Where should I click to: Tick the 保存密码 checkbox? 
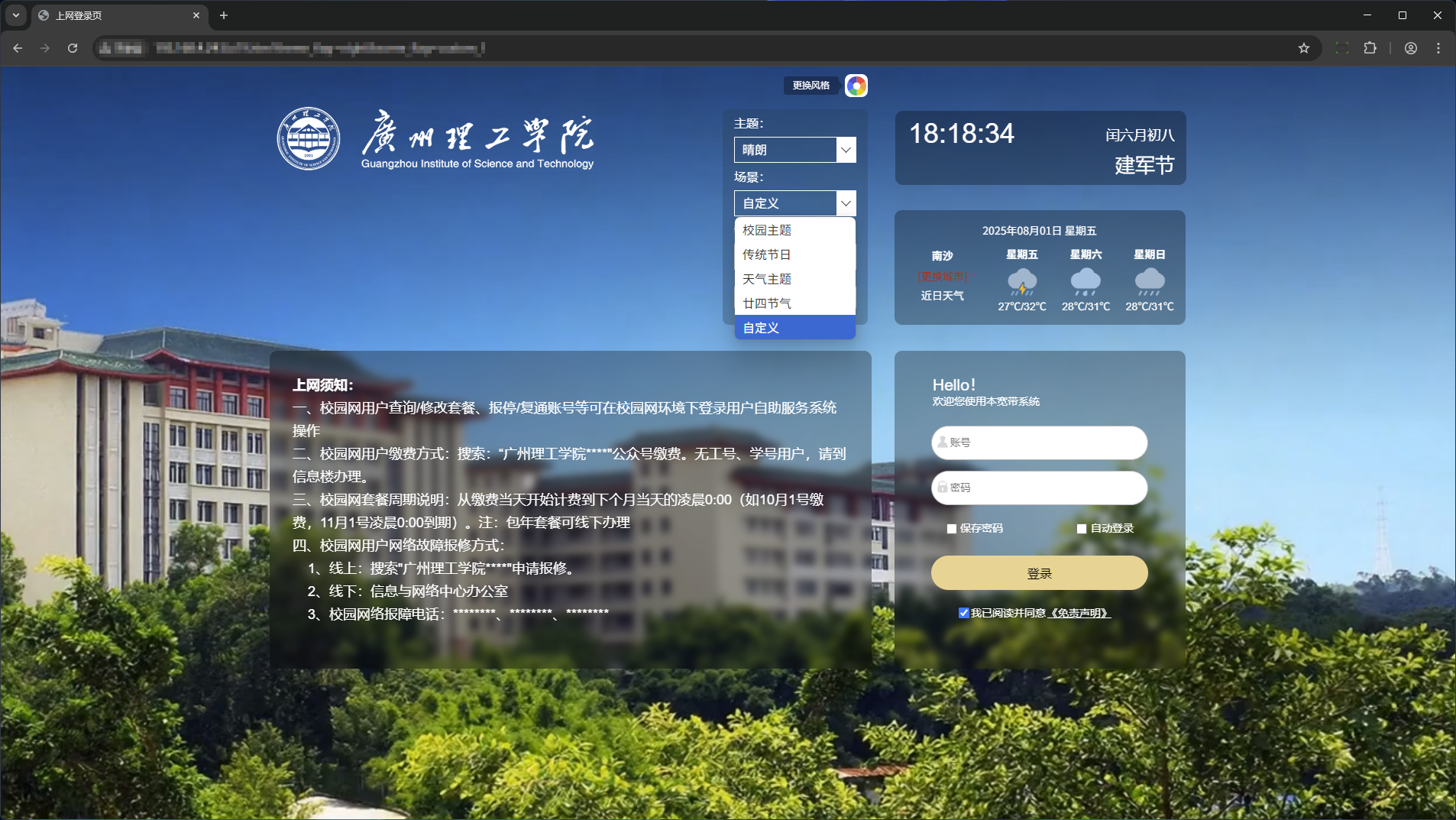tap(952, 529)
